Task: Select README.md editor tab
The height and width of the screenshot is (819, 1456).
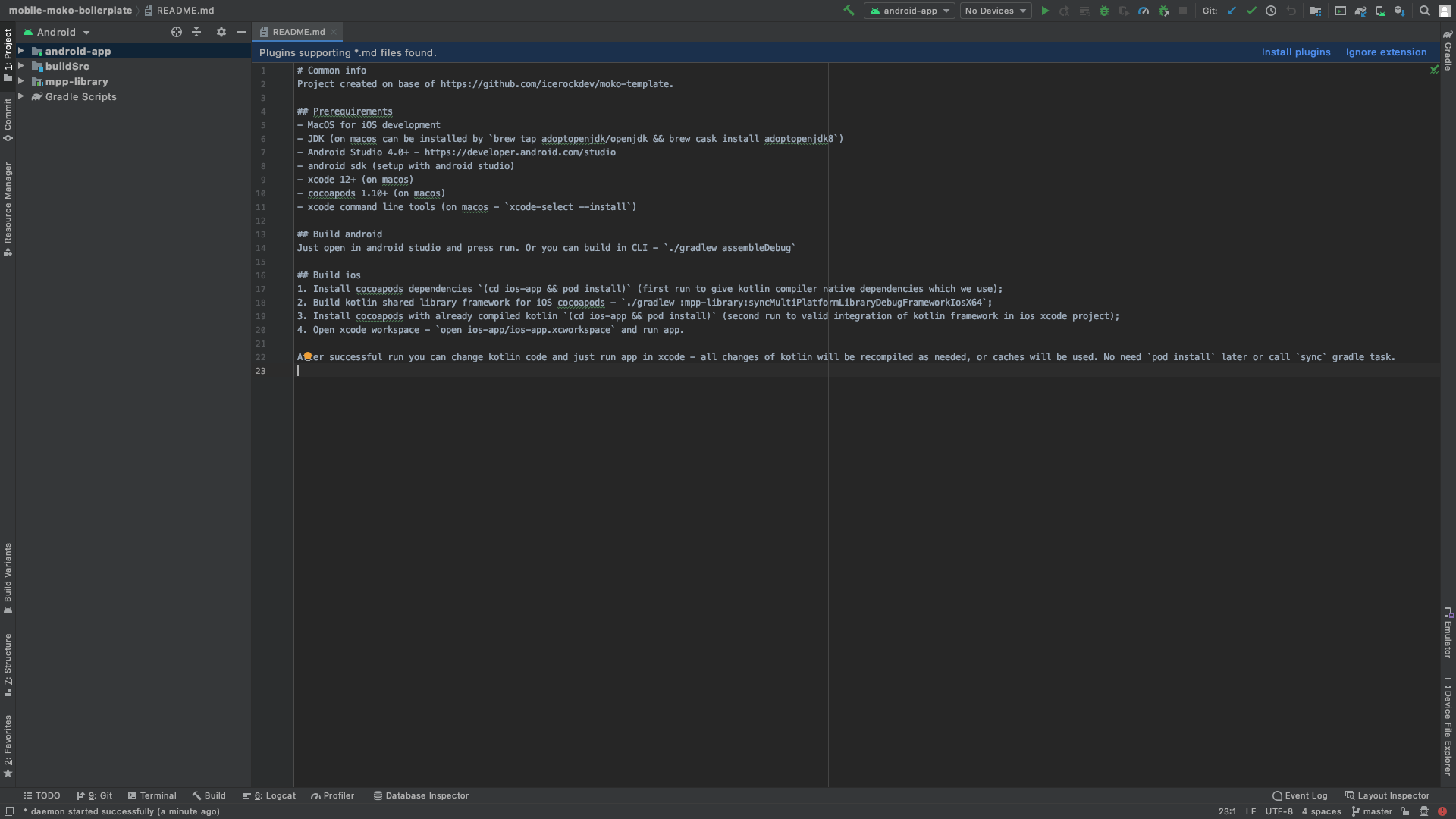Action: pos(298,31)
